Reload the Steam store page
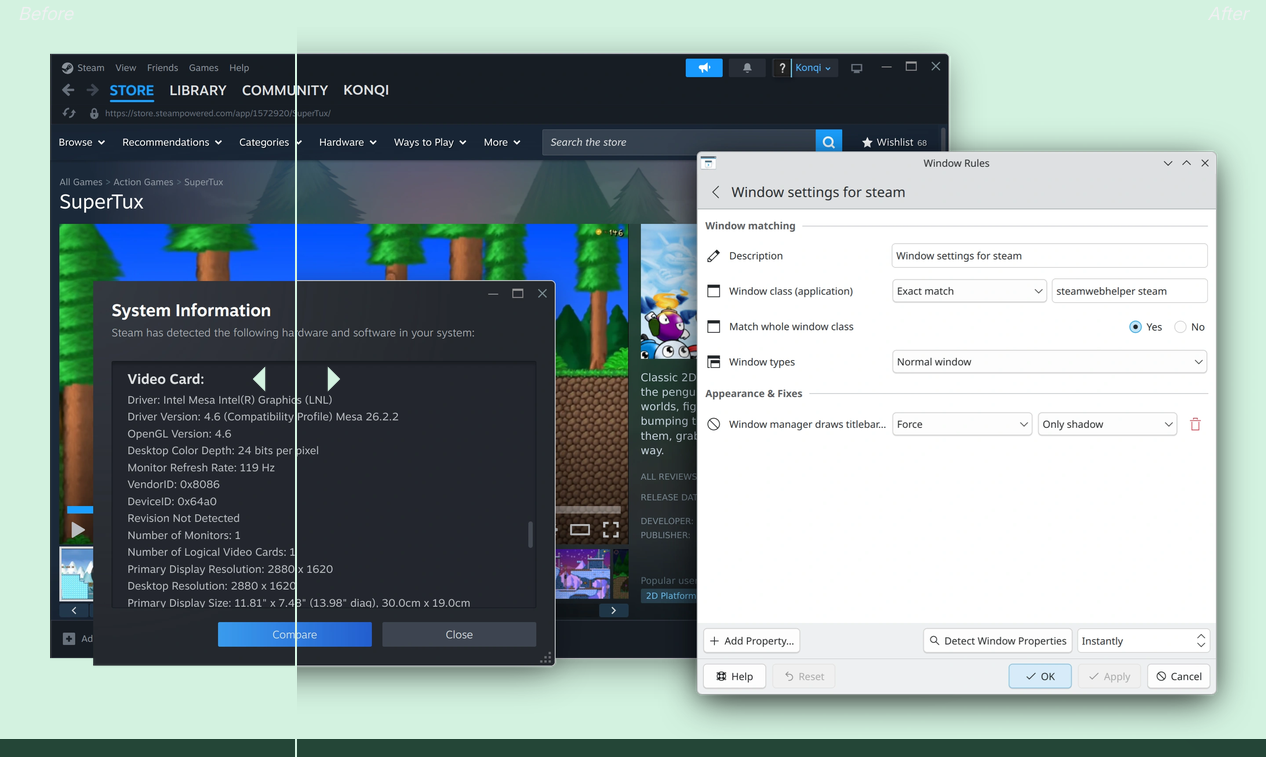 (x=69, y=113)
